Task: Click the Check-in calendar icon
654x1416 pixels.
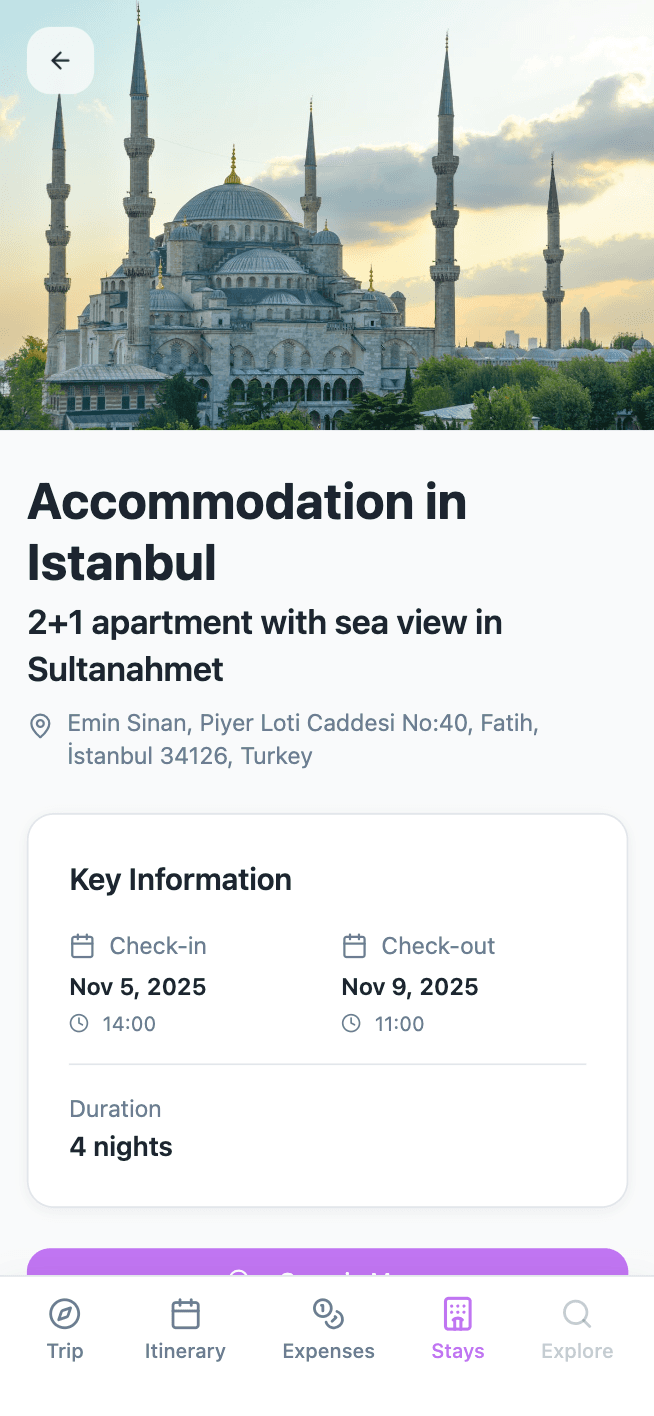Action: click(x=82, y=946)
